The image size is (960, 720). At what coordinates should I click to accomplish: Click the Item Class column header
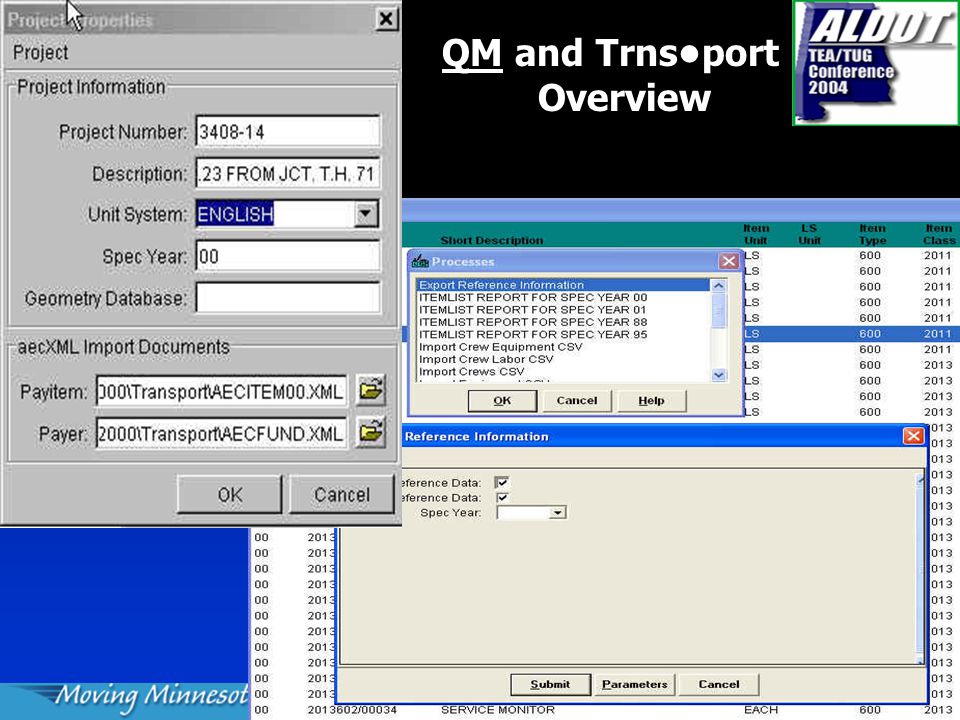coord(939,234)
